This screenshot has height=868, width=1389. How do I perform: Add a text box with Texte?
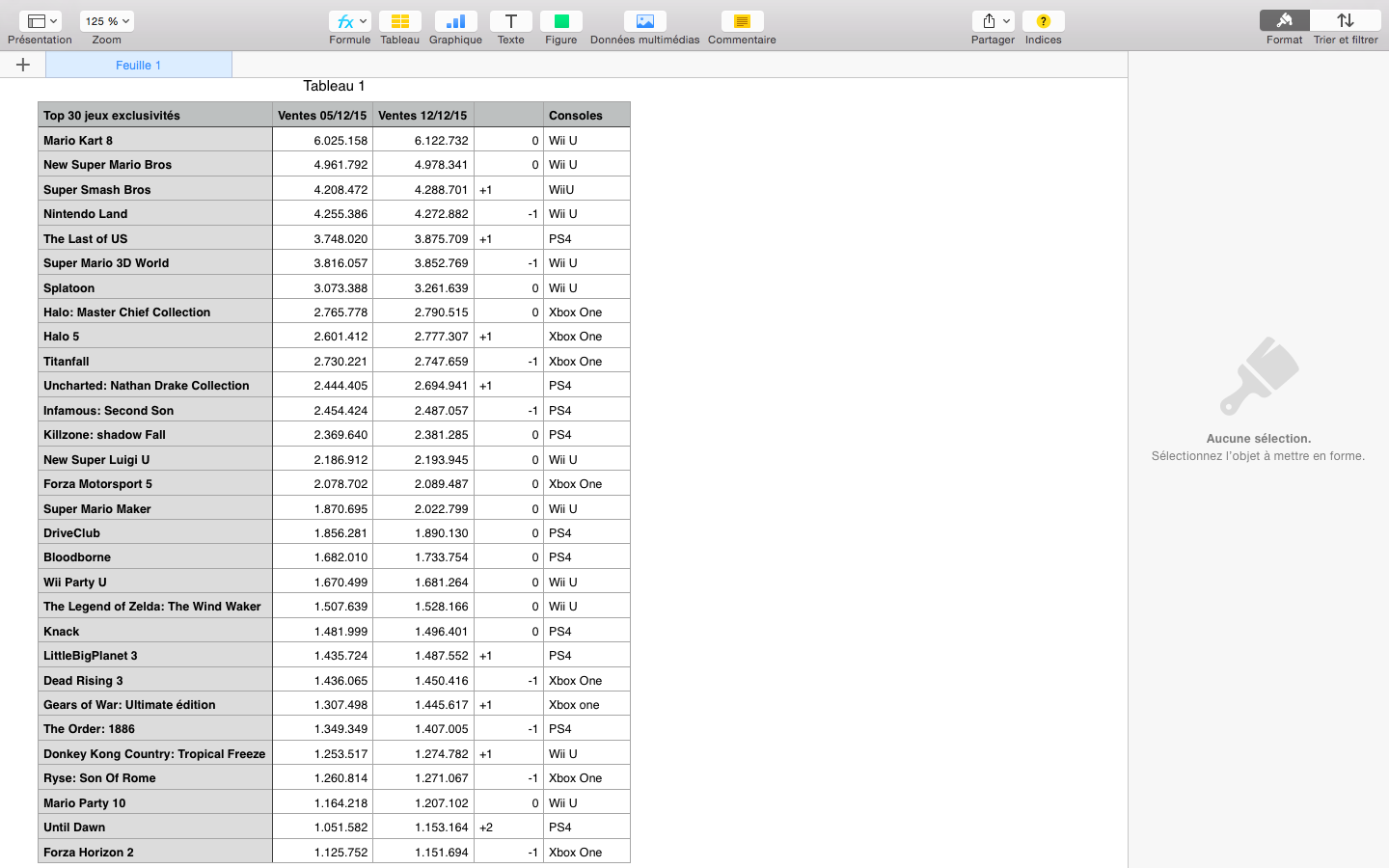(510, 21)
